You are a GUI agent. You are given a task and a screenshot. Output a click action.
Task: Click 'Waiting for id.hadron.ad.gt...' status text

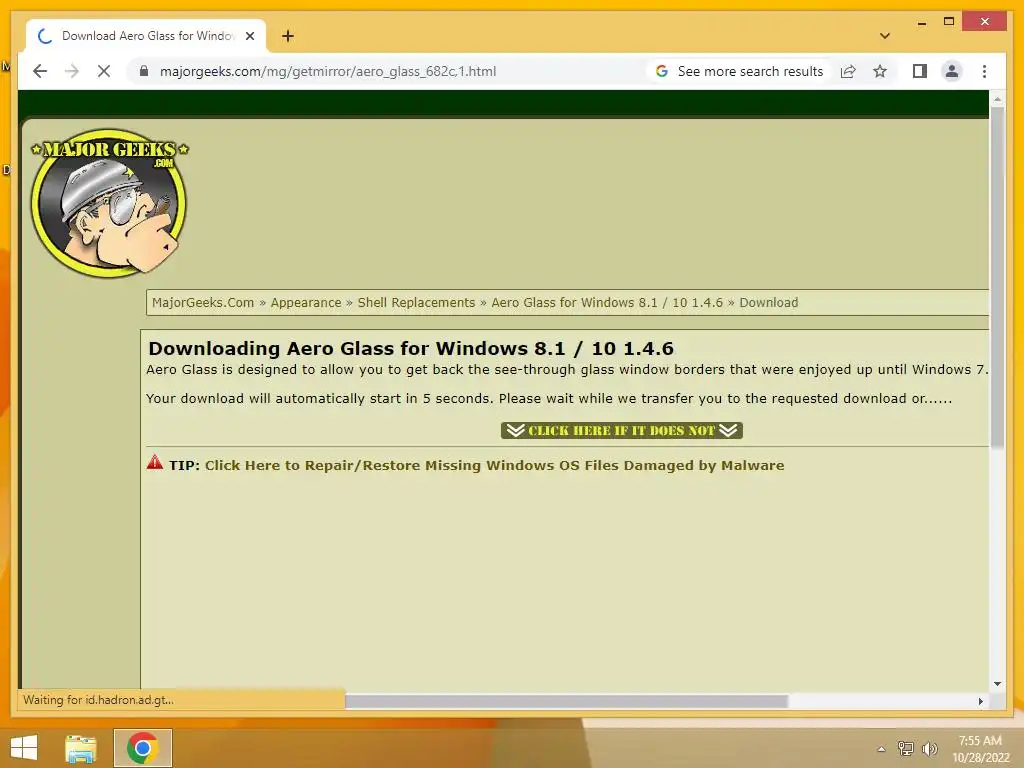(98, 699)
